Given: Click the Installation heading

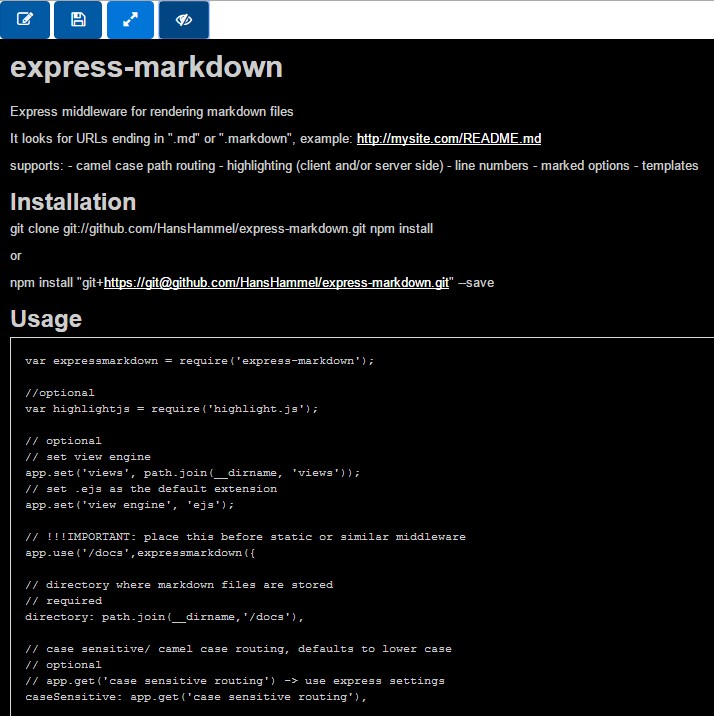Looking at the screenshot, I should [73, 202].
